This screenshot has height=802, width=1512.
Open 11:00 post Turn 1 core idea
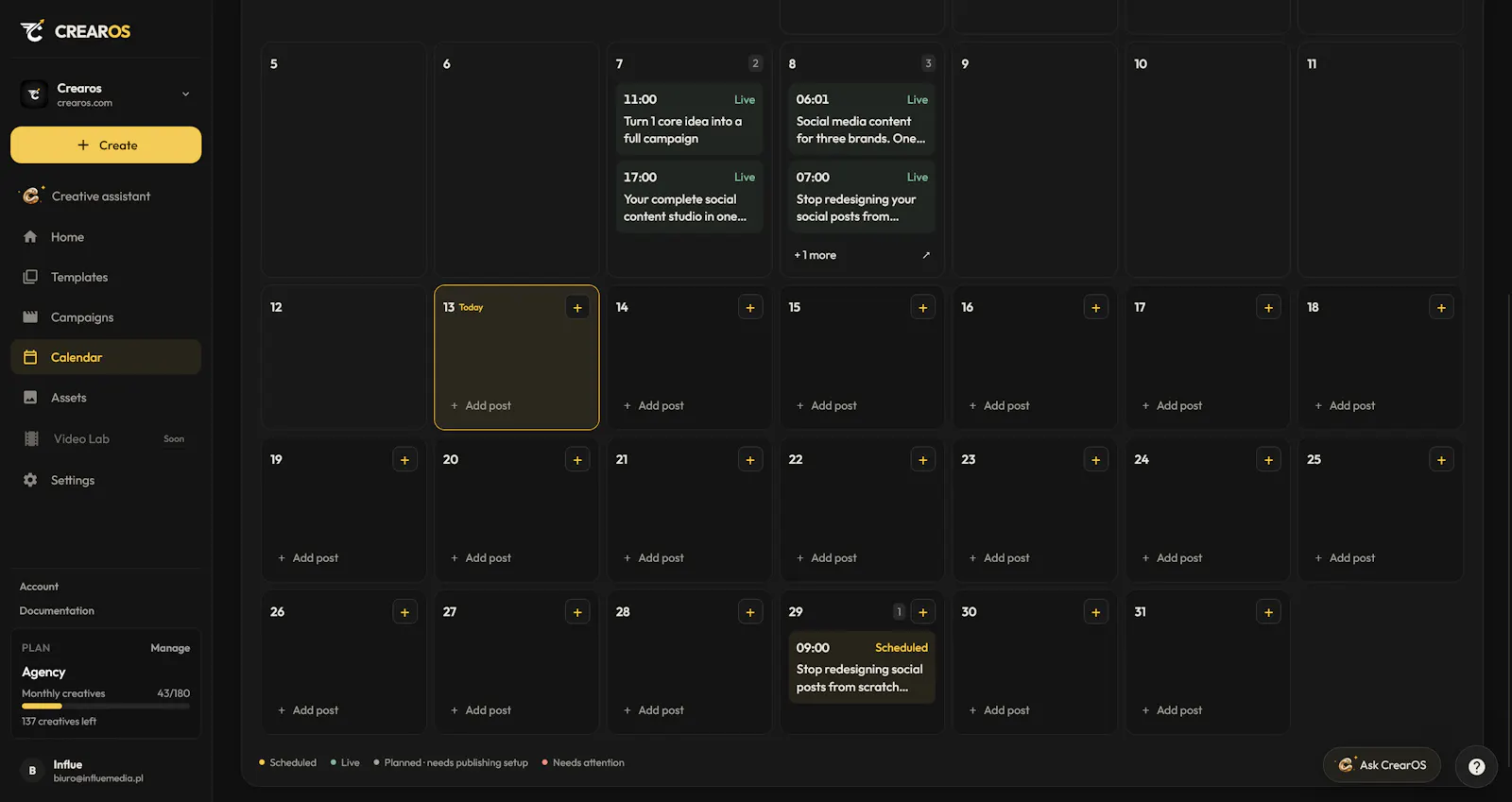tap(689, 119)
